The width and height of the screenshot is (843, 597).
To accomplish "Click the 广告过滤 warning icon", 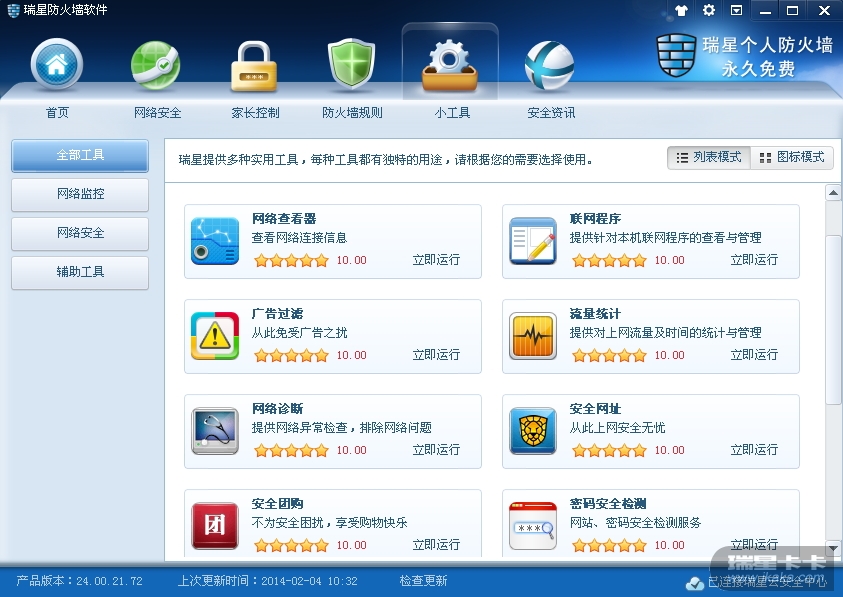I will (x=215, y=336).
